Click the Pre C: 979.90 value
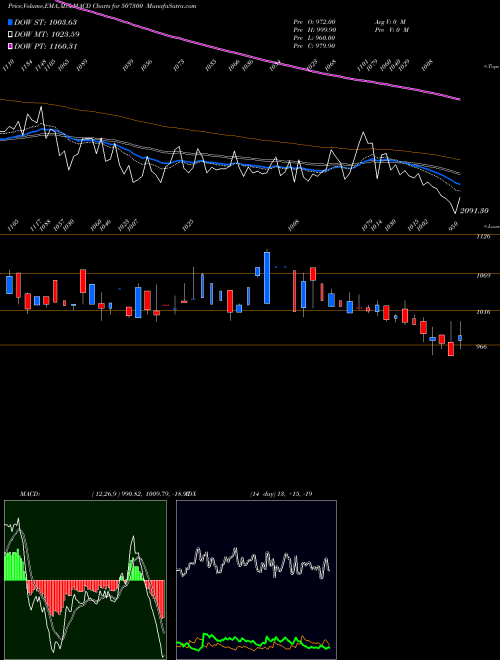Image resolution: width=500 pixels, height=660 pixels. (314, 46)
